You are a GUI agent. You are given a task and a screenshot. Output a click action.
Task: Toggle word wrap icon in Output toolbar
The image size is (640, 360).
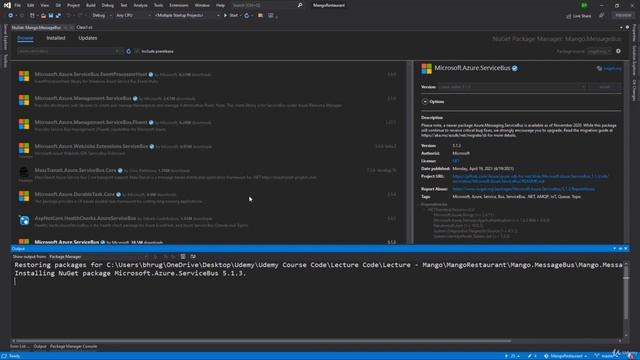point(193,257)
